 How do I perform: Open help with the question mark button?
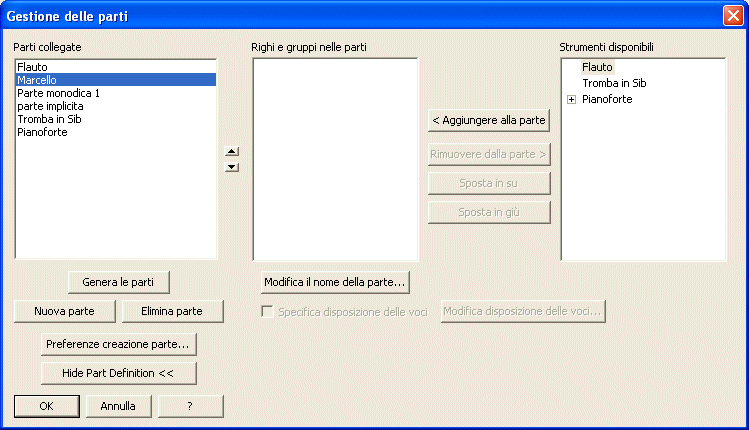click(190, 406)
